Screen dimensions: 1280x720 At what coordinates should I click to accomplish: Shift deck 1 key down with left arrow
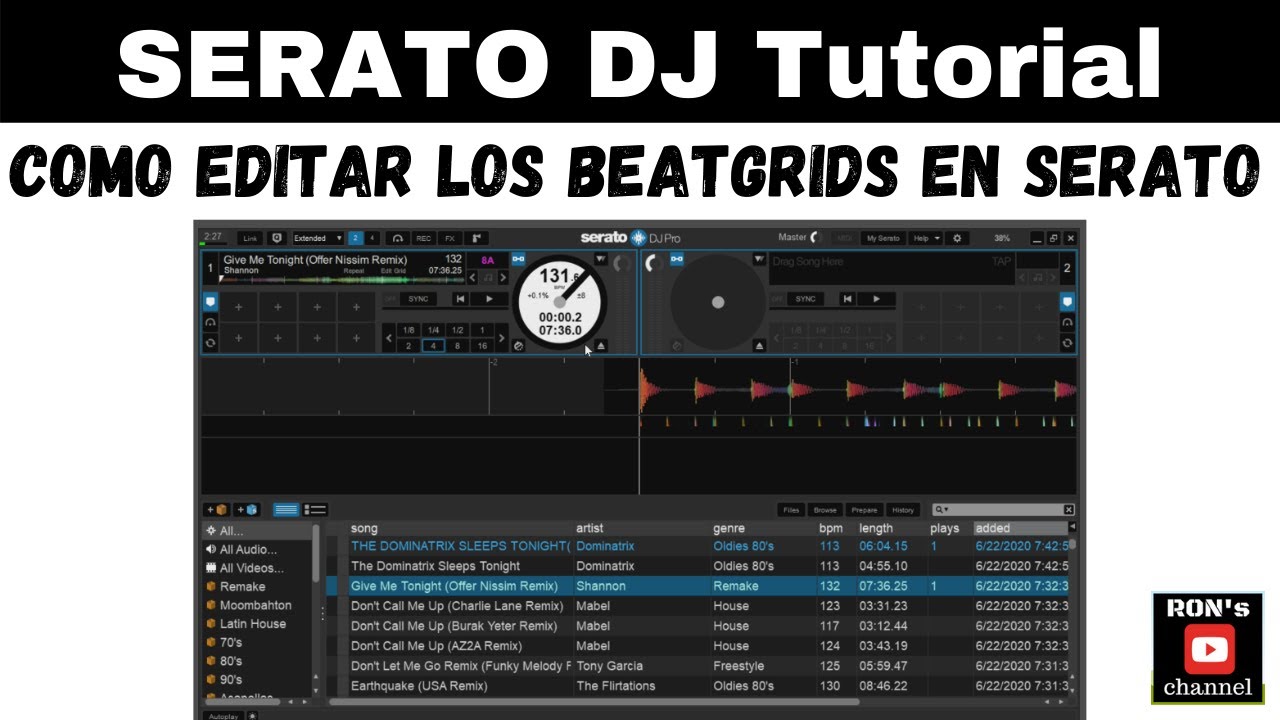point(472,278)
